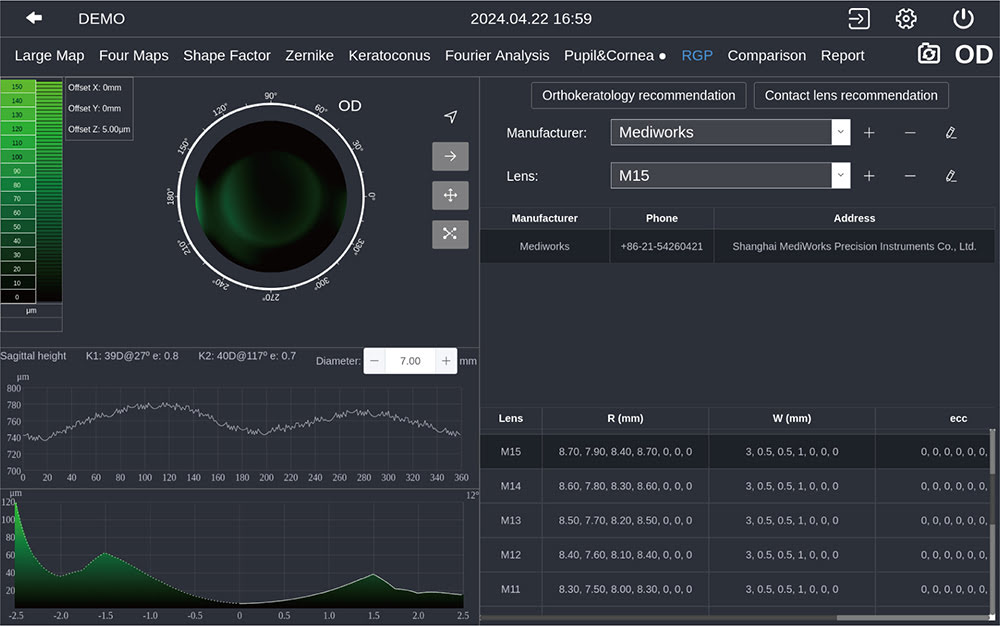The height and width of the screenshot is (626, 1000).
Task: Click the import/login arrow icon in the header
Action: tap(858, 18)
